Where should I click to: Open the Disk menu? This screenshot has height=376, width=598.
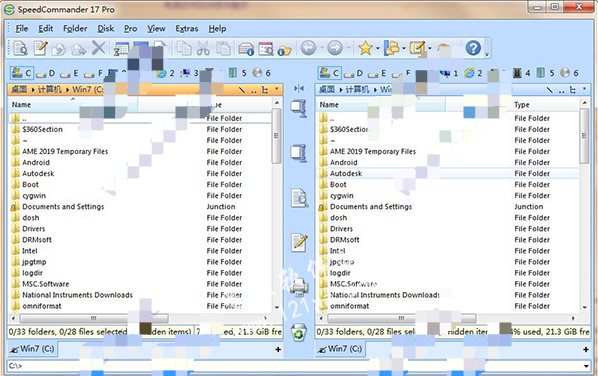[x=106, y=29]
